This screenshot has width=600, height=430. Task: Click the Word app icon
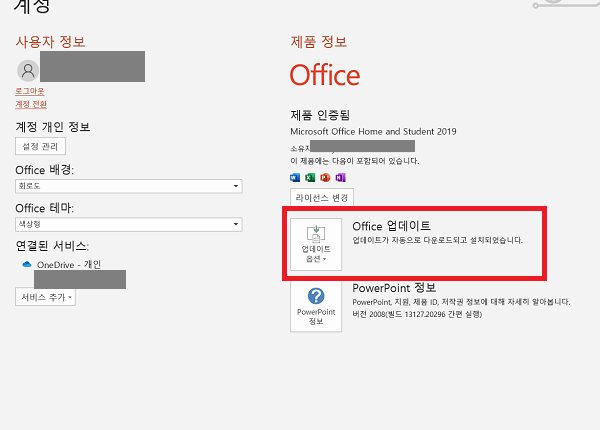[295, 178]
